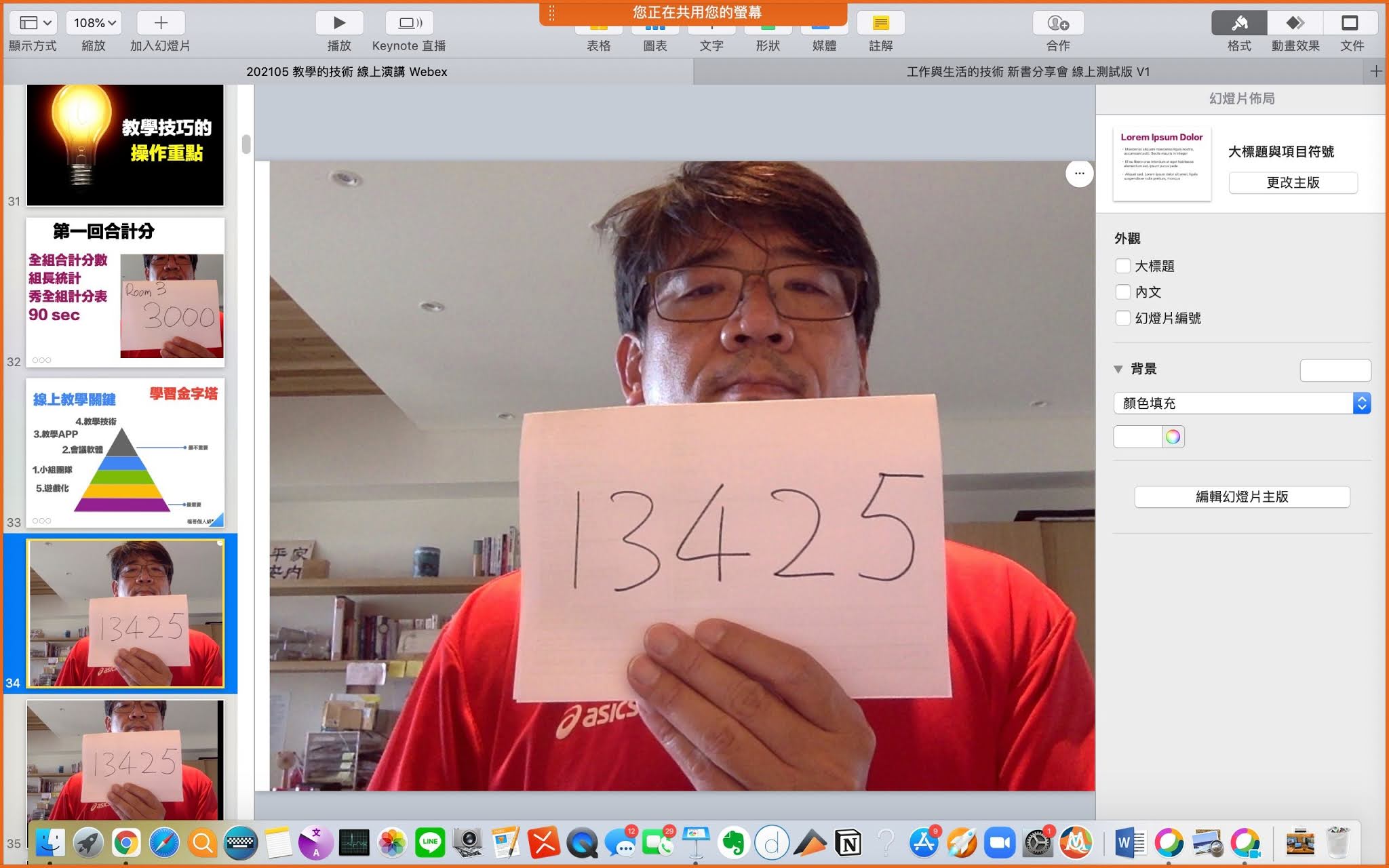The image size is (1389, 868).
Task: Click the 編輯幻燈片主版 edit master button
Action: [x=1241, y=496]
